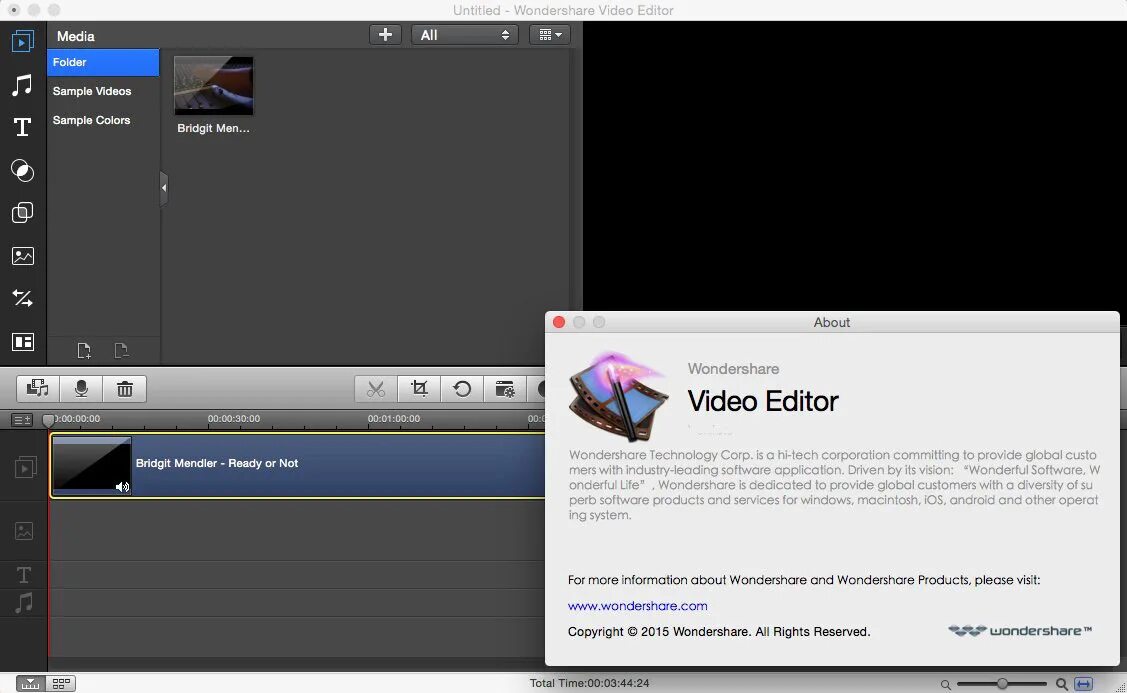Screen dimensions: 1127x693
Task: Click the record voiceover microphone button
Action: [81, 389]
